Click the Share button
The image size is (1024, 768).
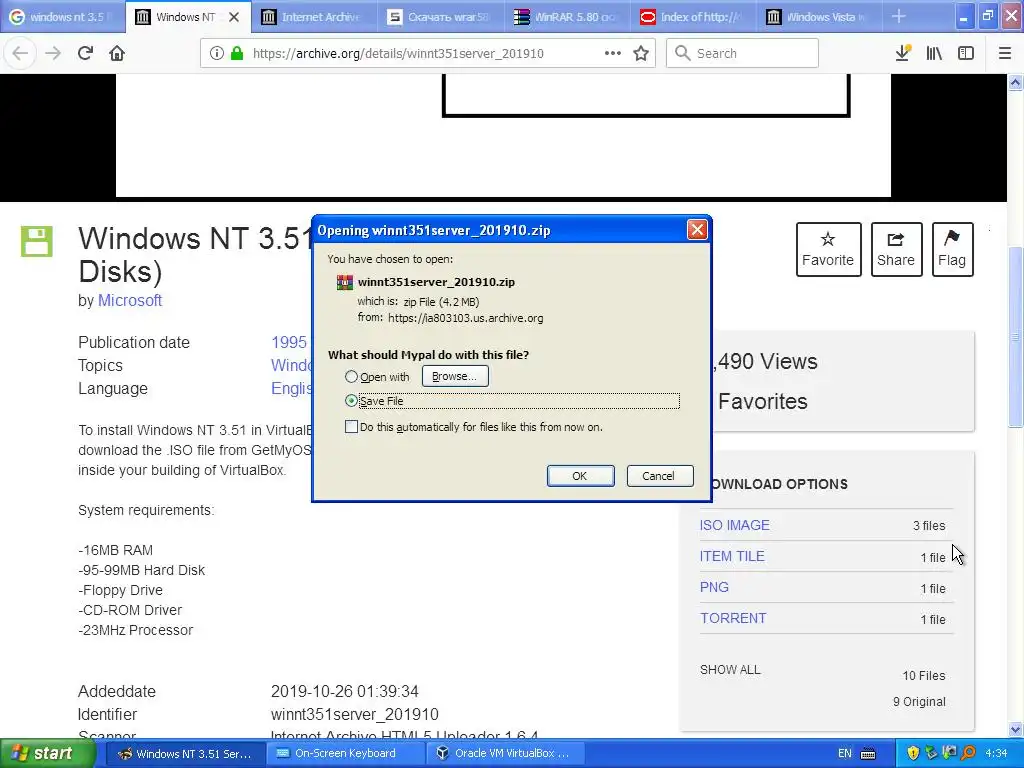(896, 249)
